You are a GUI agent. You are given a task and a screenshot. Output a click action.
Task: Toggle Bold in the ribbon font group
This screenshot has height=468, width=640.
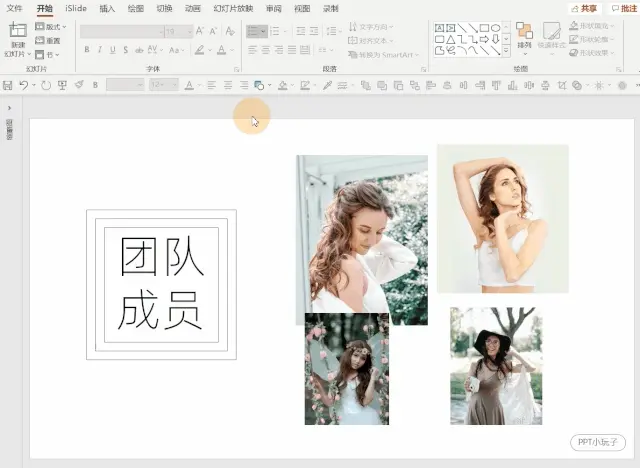point(87,50)
